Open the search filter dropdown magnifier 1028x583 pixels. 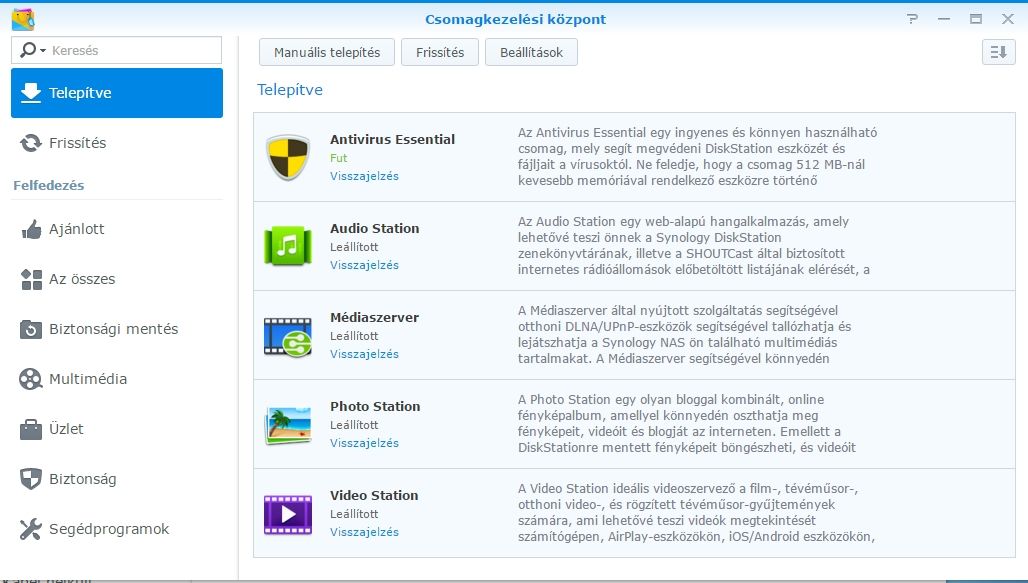(32, 50)
